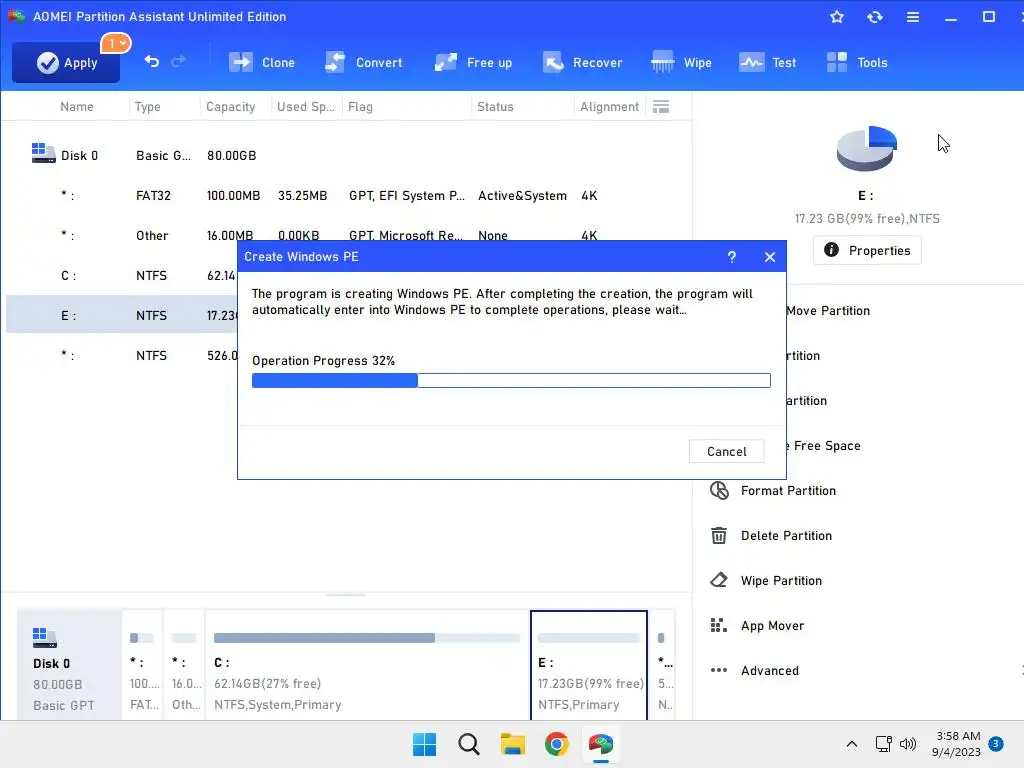The width and height of the screenshot is (1024, 768).
Task: Click the network tray icon
Action: [x=884, y=744]
